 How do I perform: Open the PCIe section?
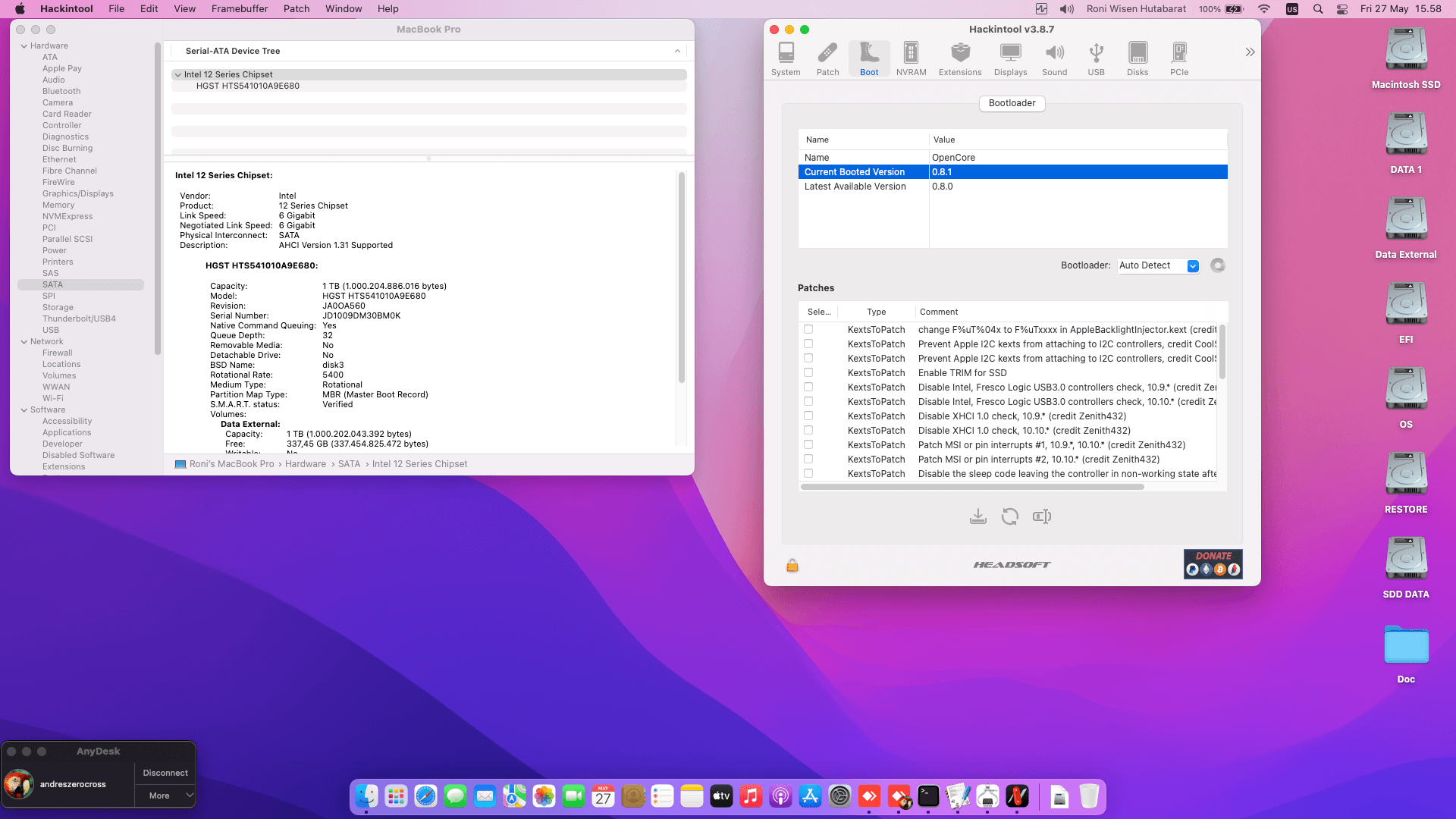(1179, 59)
